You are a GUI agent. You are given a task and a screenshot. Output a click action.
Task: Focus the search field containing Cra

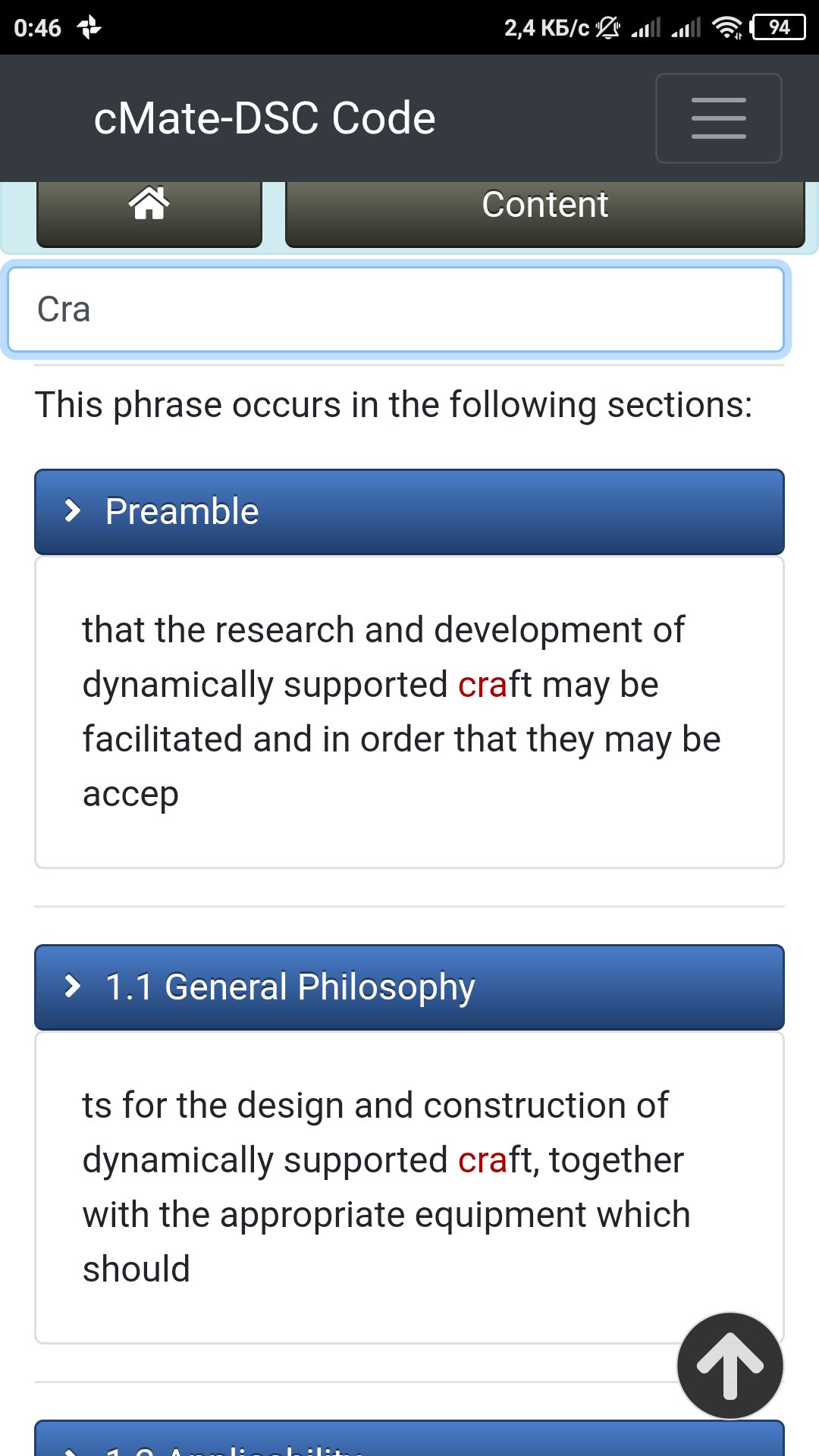coord(396,309)
